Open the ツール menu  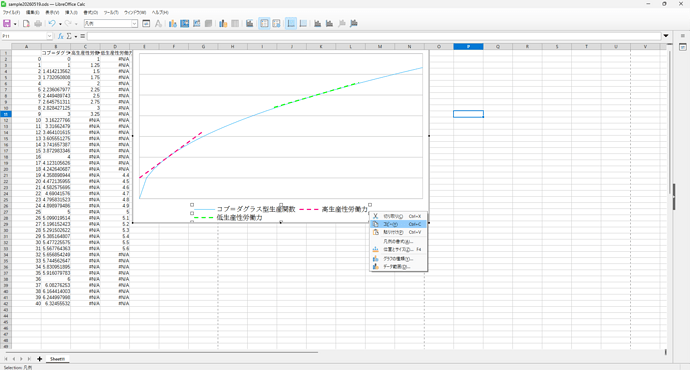(111, 13)
